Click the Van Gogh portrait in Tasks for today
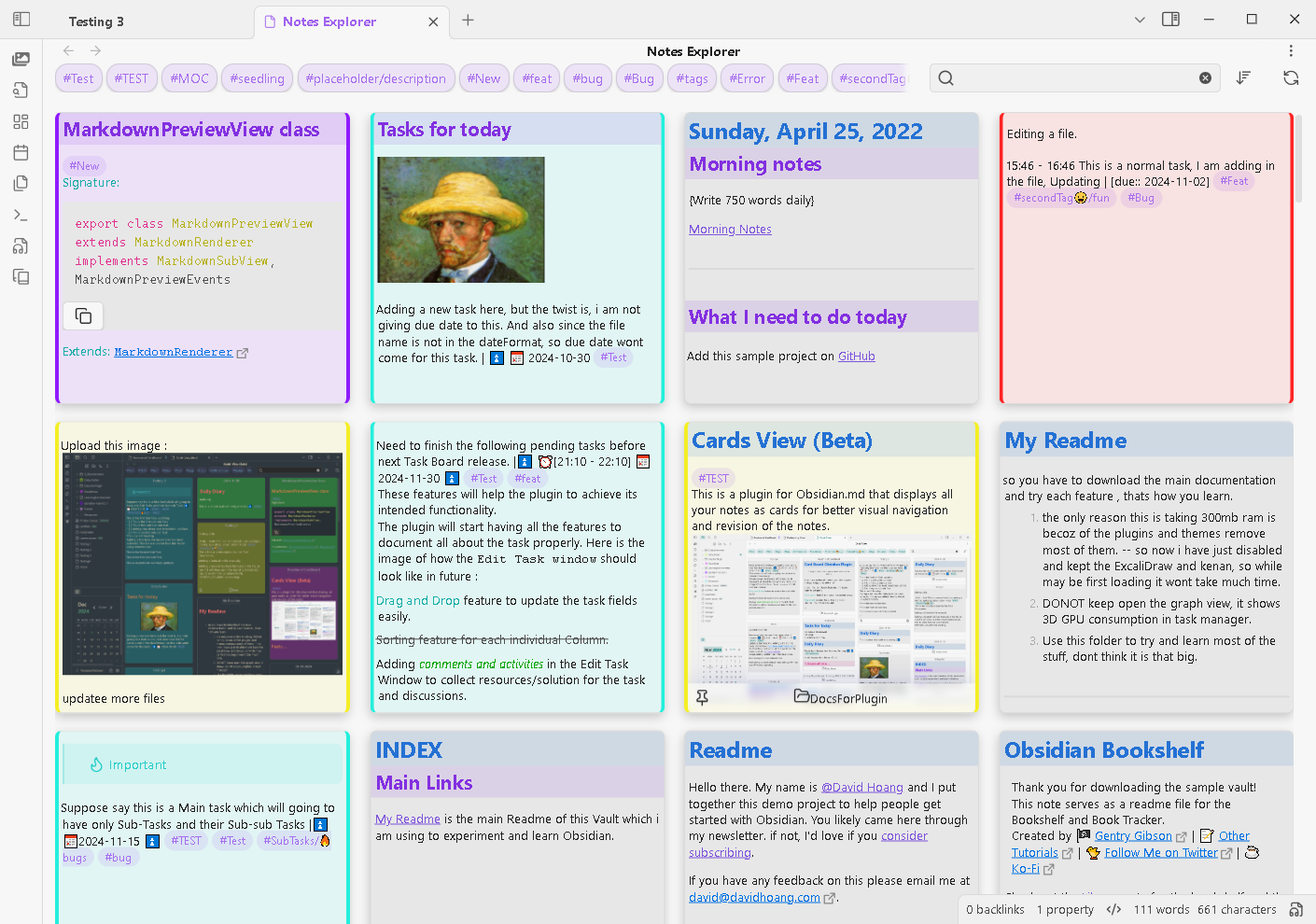This screenshot has height=924, width=1316. 461,220
